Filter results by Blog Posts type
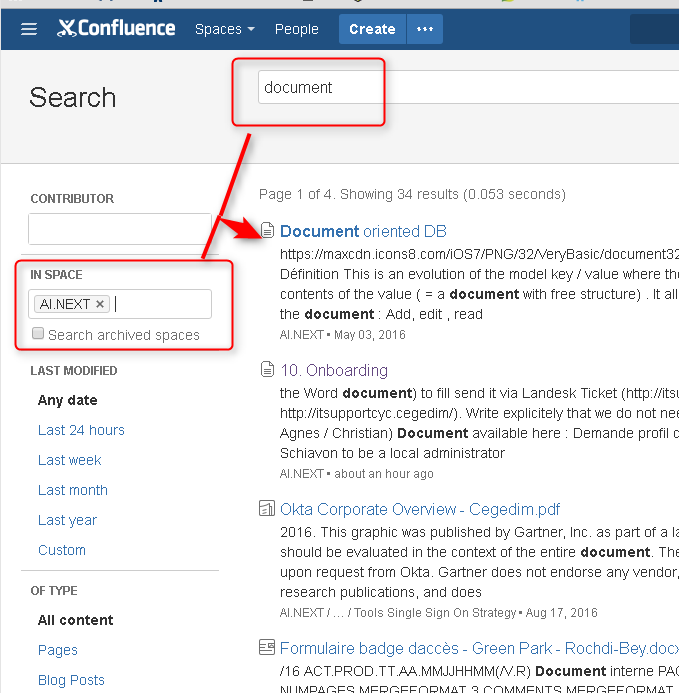This screenshot has width=679, height=693. (71, 680)
